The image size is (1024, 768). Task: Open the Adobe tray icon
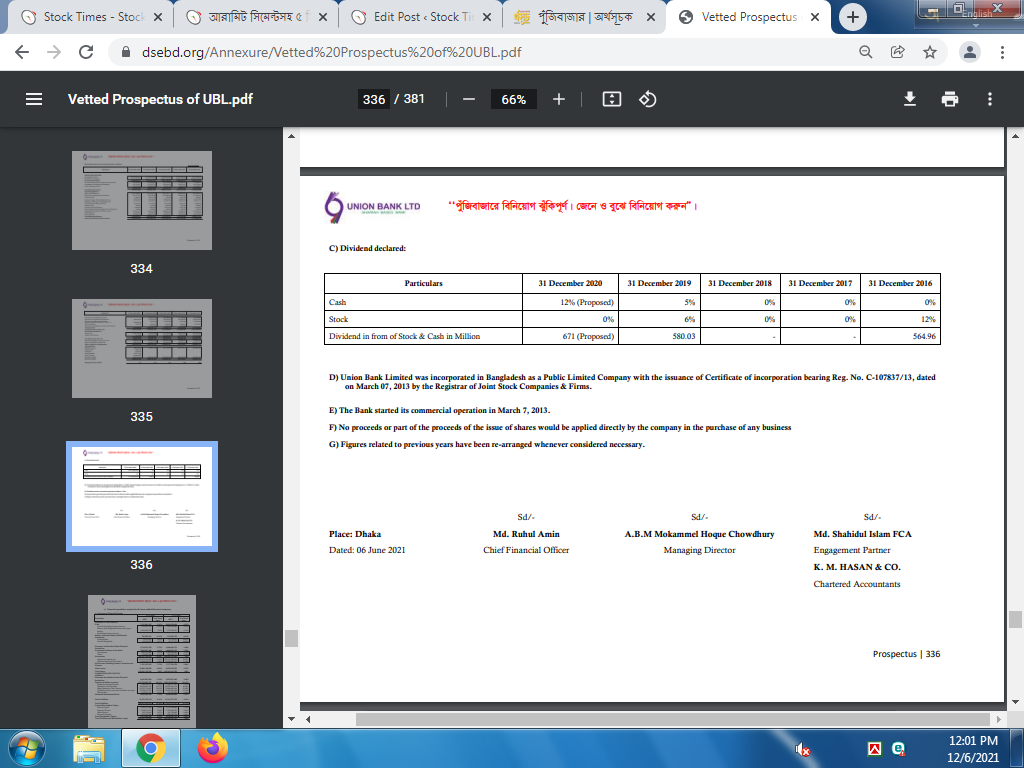click(874, 749)
